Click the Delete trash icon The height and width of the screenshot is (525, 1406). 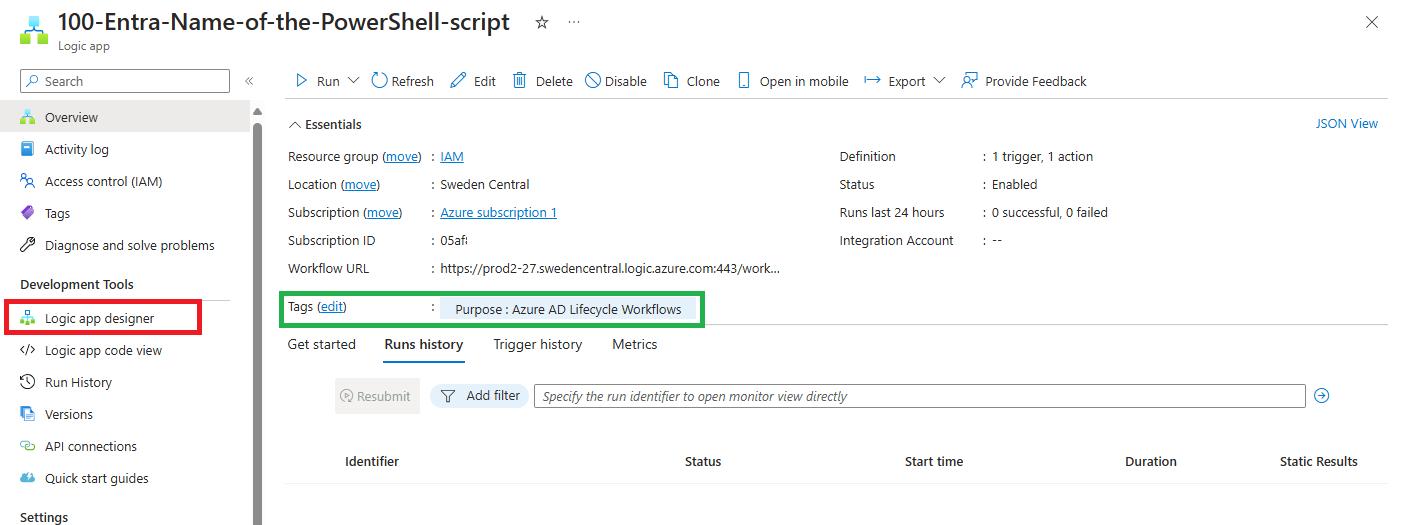pyautogui.click(x=520, y=81)
